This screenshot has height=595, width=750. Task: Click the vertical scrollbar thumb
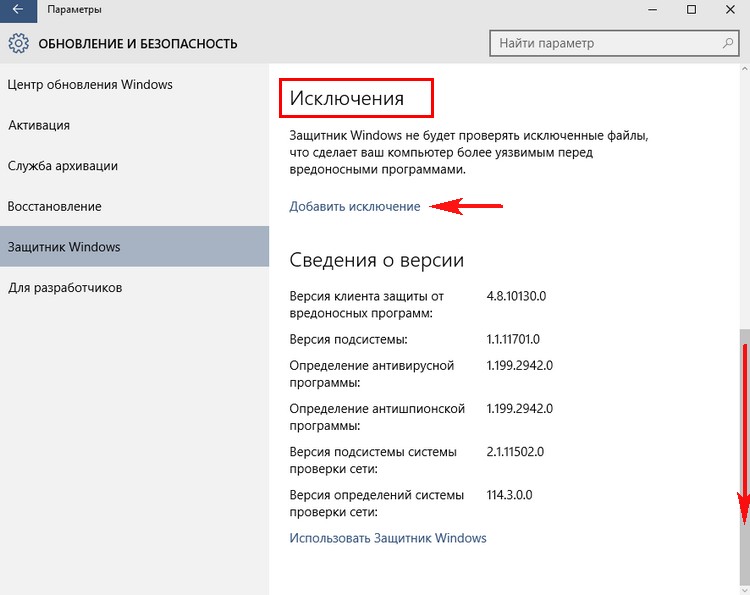pyautogui.click(x=745, y=457)
